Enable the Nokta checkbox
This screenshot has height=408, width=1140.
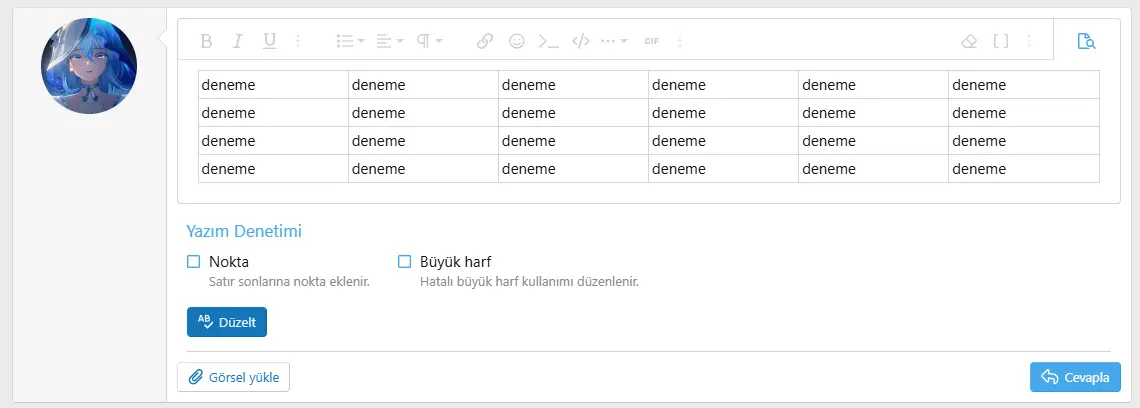193,262
